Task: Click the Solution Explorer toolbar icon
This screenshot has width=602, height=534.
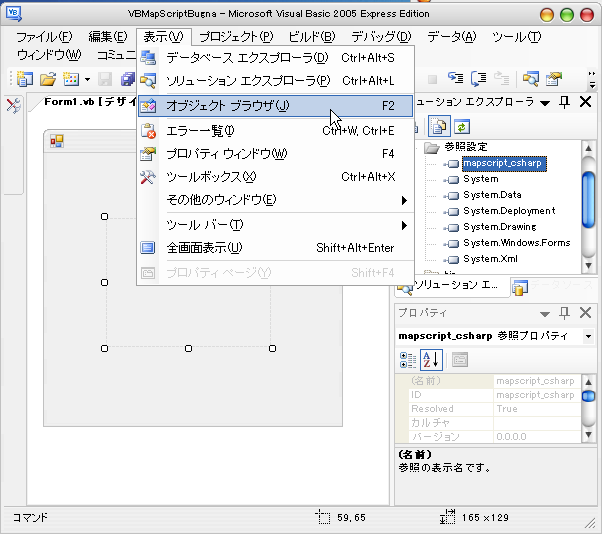Action: (531, 79)
